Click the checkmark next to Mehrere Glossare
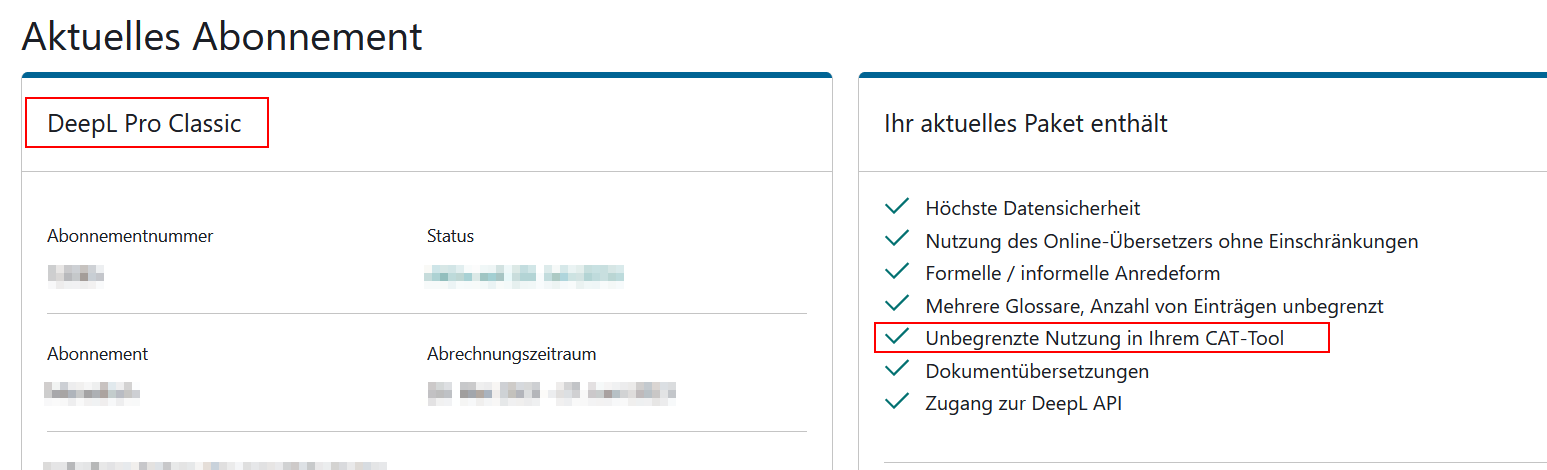Viewport: 1547px width, 470px height. pyautogui.click(x=897, y=305)
